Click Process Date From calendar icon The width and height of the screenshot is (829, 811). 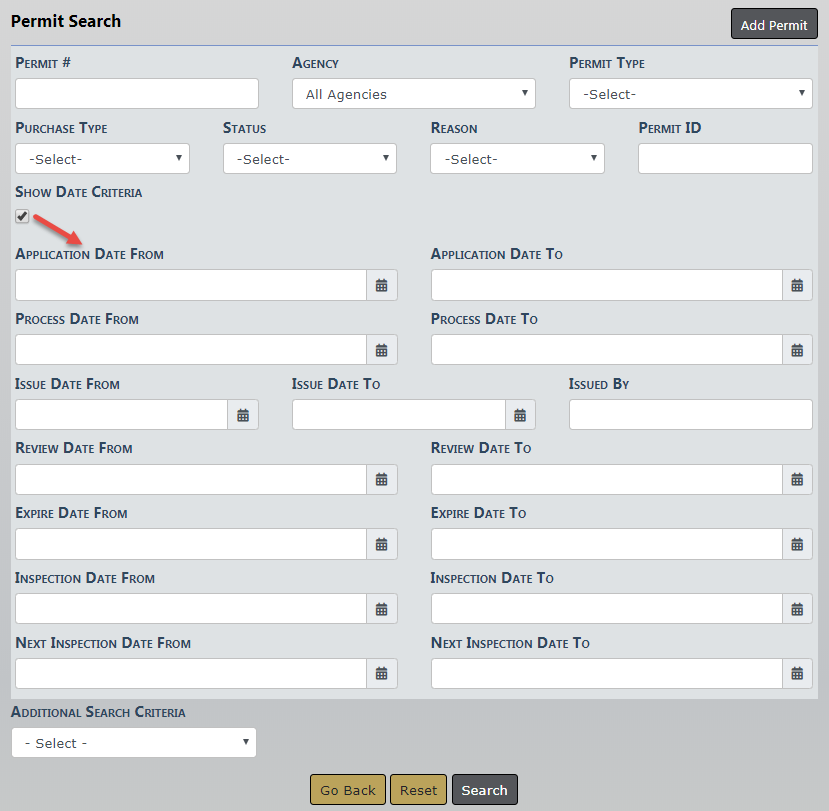pos(381,350)
